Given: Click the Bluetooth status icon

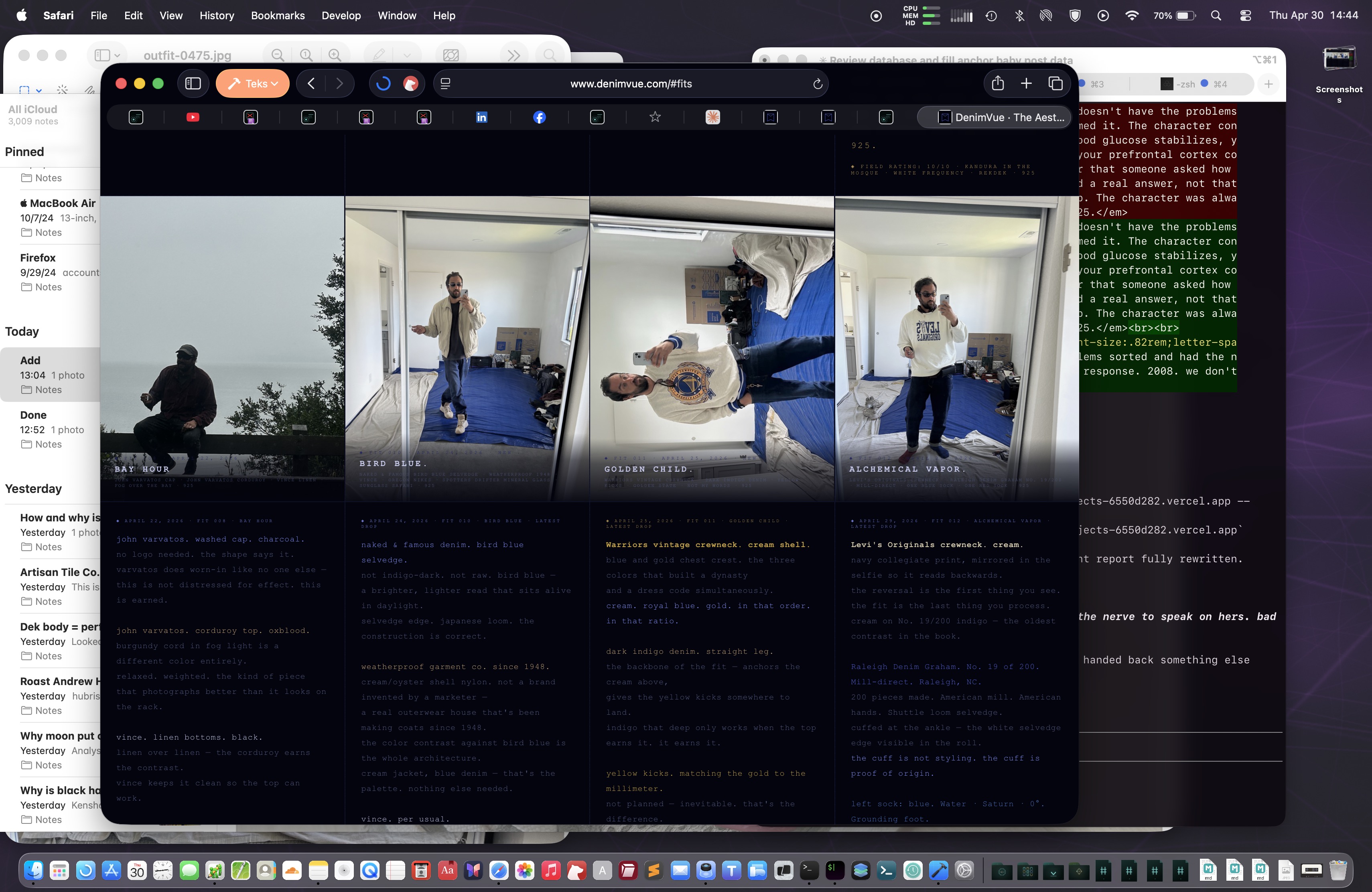Looking at the screenshot, I should coord(1019,16).
